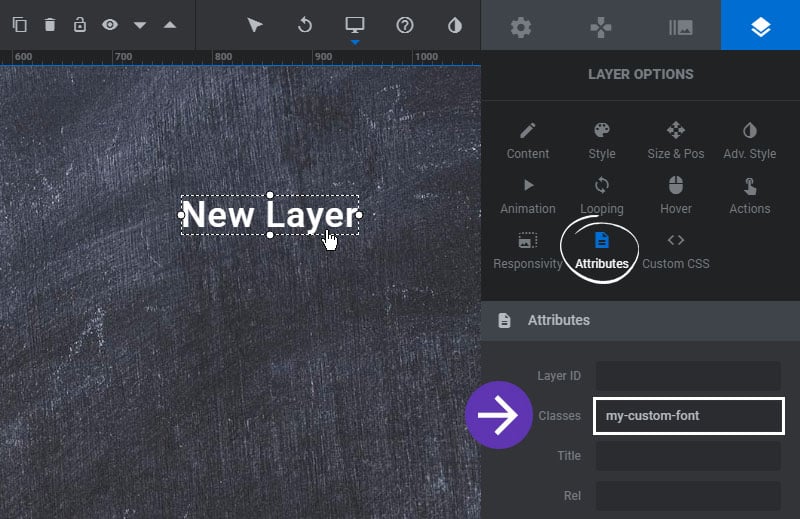Click the LAYER OPTIONS heading
This screenshot has height=519, width=800.
click(640, 75)
